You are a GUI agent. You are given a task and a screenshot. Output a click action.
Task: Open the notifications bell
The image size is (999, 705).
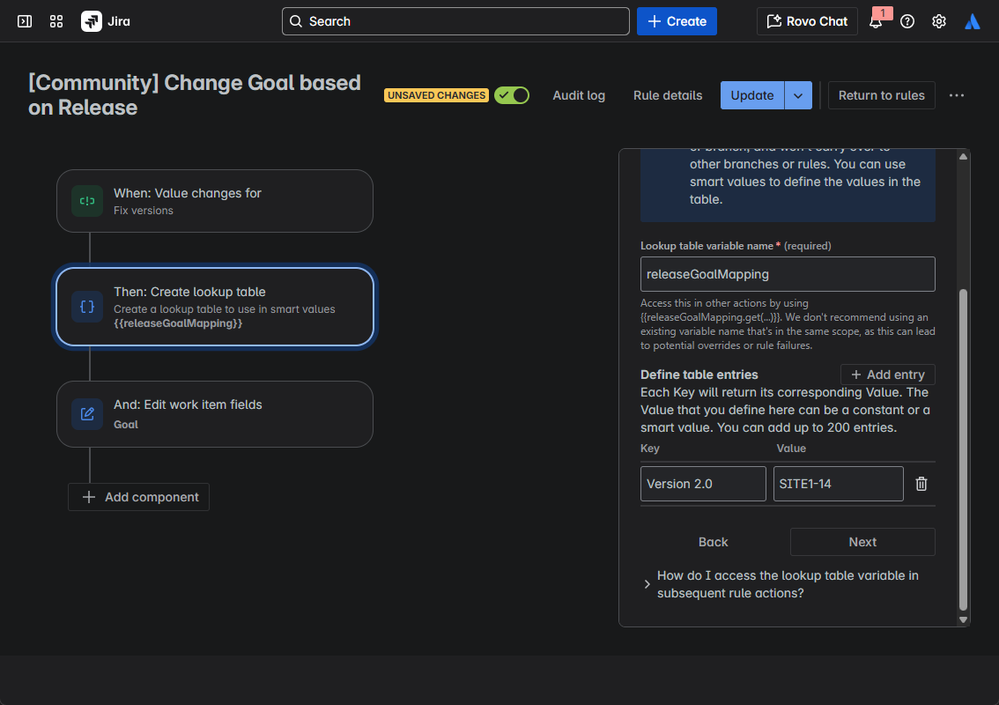coord(876,21)
